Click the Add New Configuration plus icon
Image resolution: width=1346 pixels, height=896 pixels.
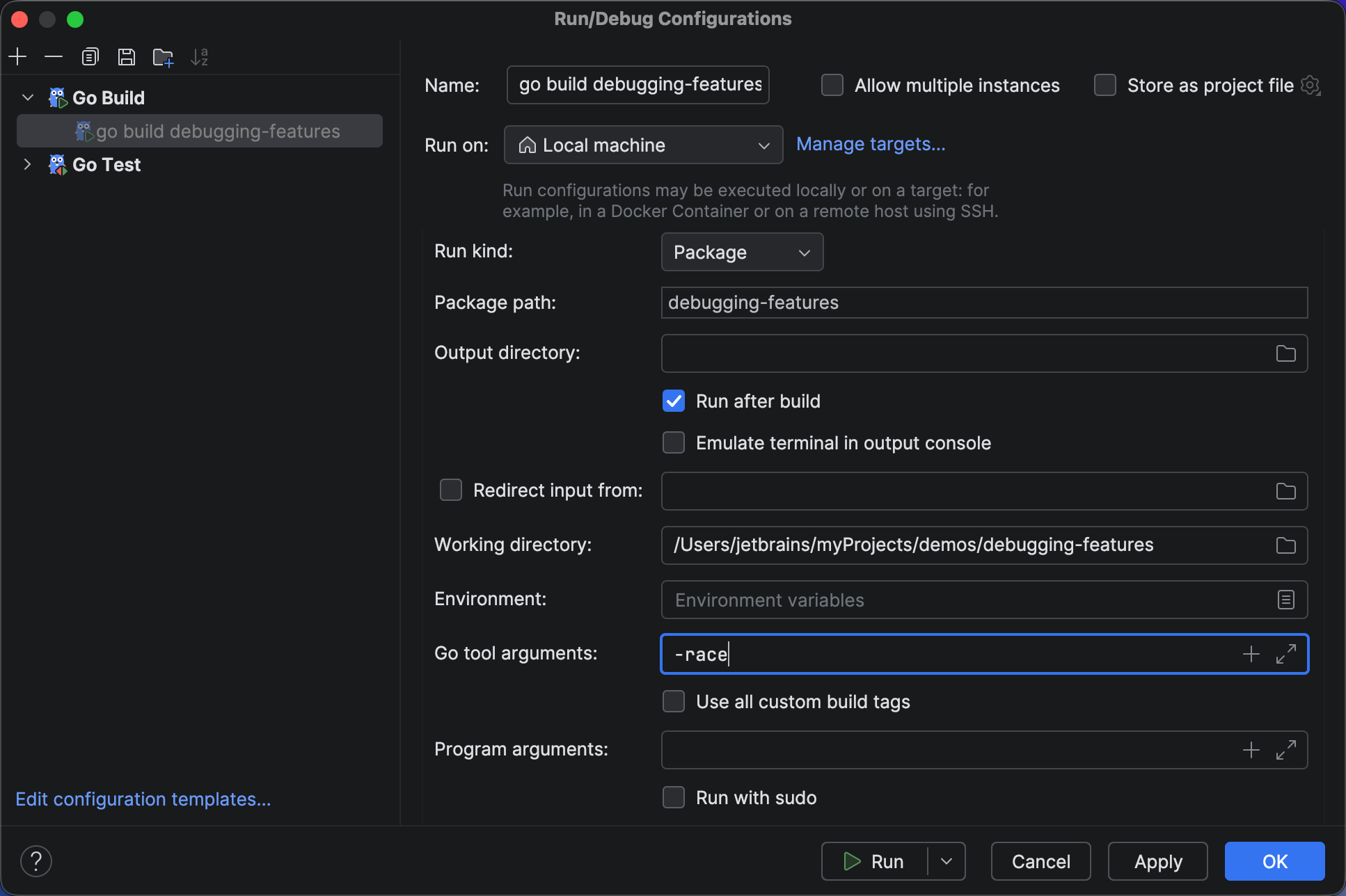point(17,56)
